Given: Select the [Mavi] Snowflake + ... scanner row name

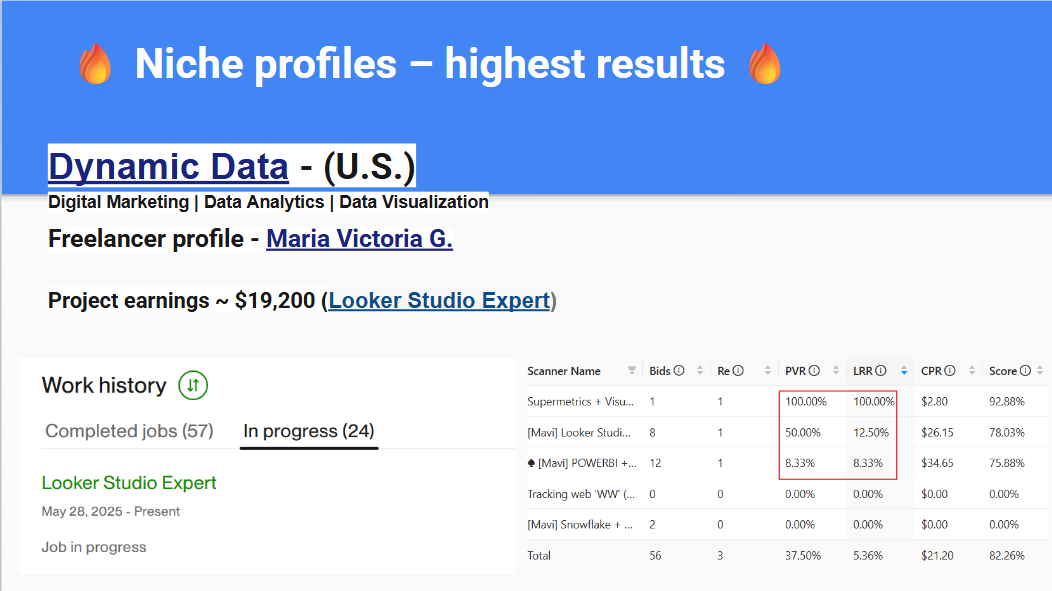Looking at the screenshot, I should (x=580, y=525).
